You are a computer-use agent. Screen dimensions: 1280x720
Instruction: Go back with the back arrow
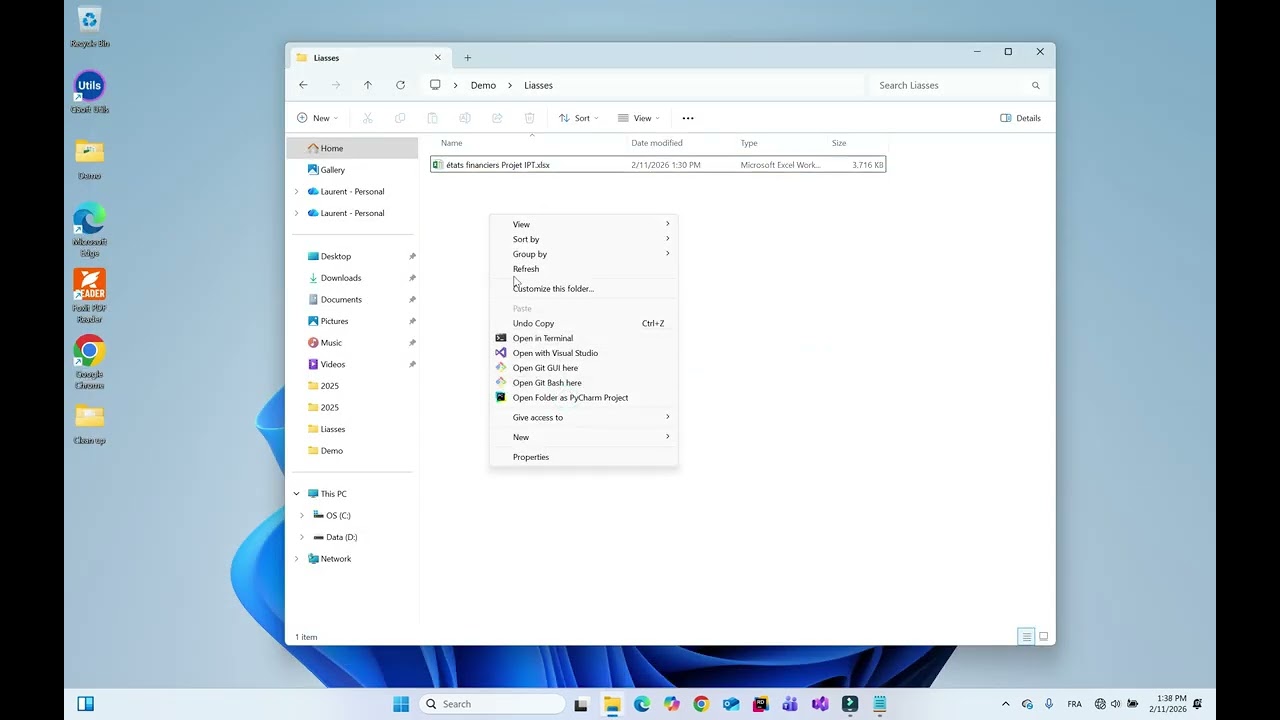click(303, 85)
